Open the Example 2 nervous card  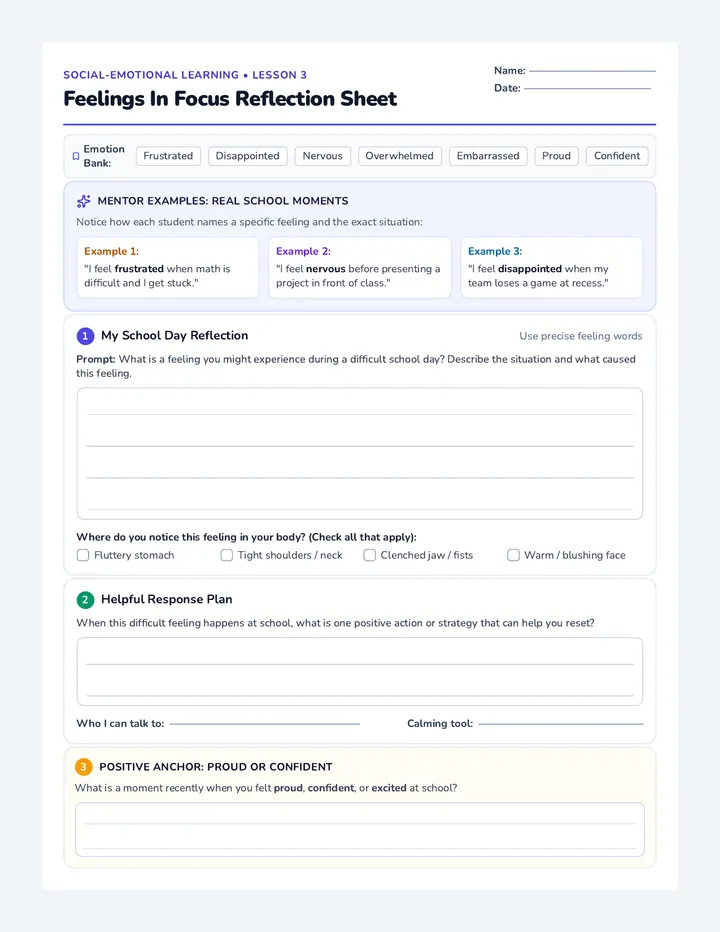point(360,267)
